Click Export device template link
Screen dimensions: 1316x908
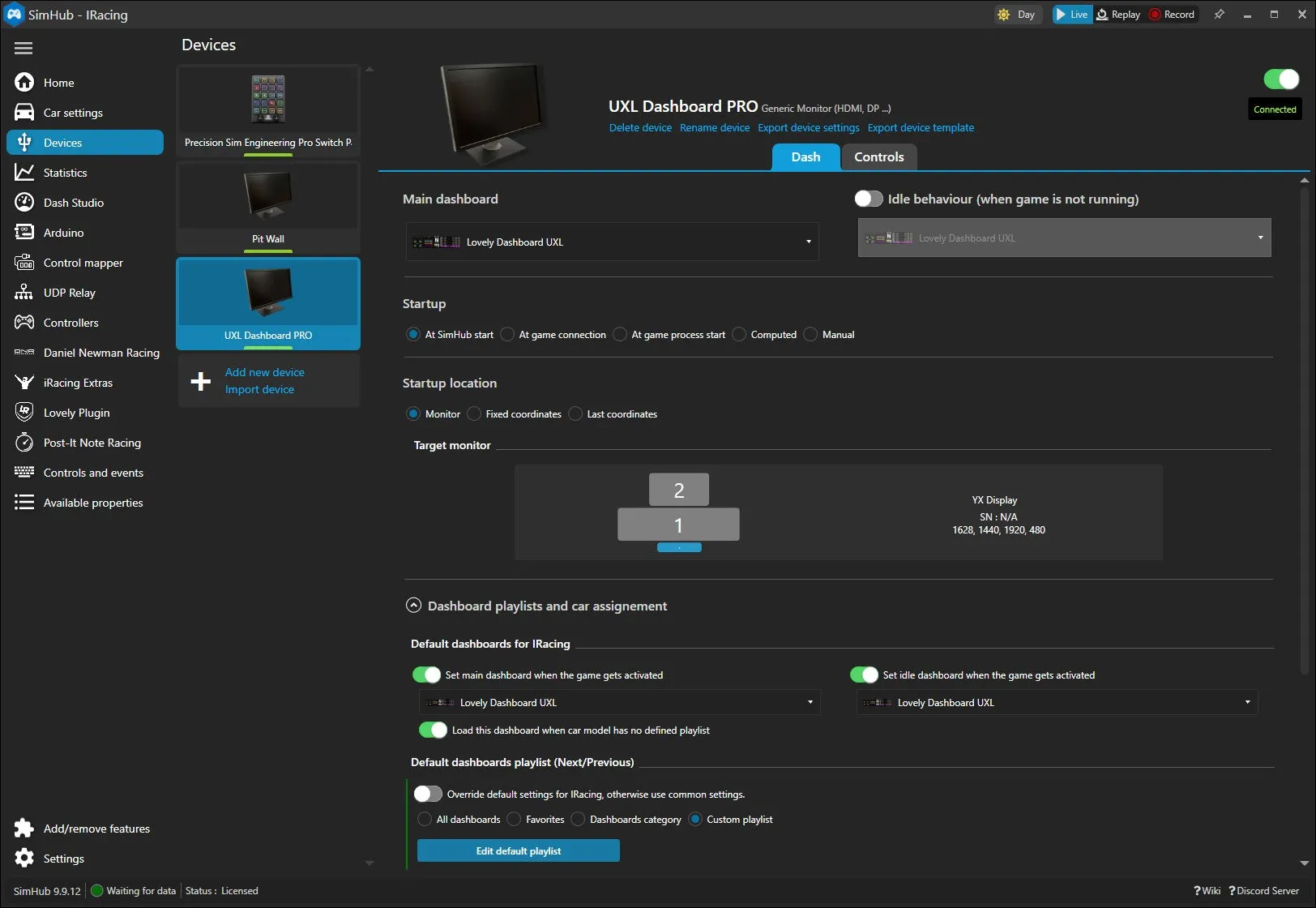coord(921,127)
